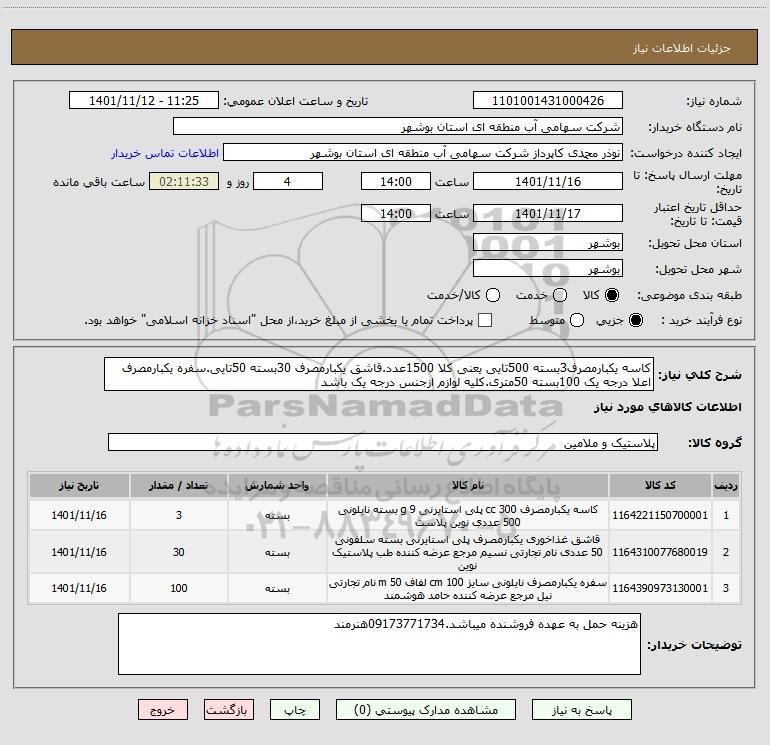This screenshot has width=770, height=745.
Task: Click the price validity date 1401/11/17 field
Action: point(548,213)
